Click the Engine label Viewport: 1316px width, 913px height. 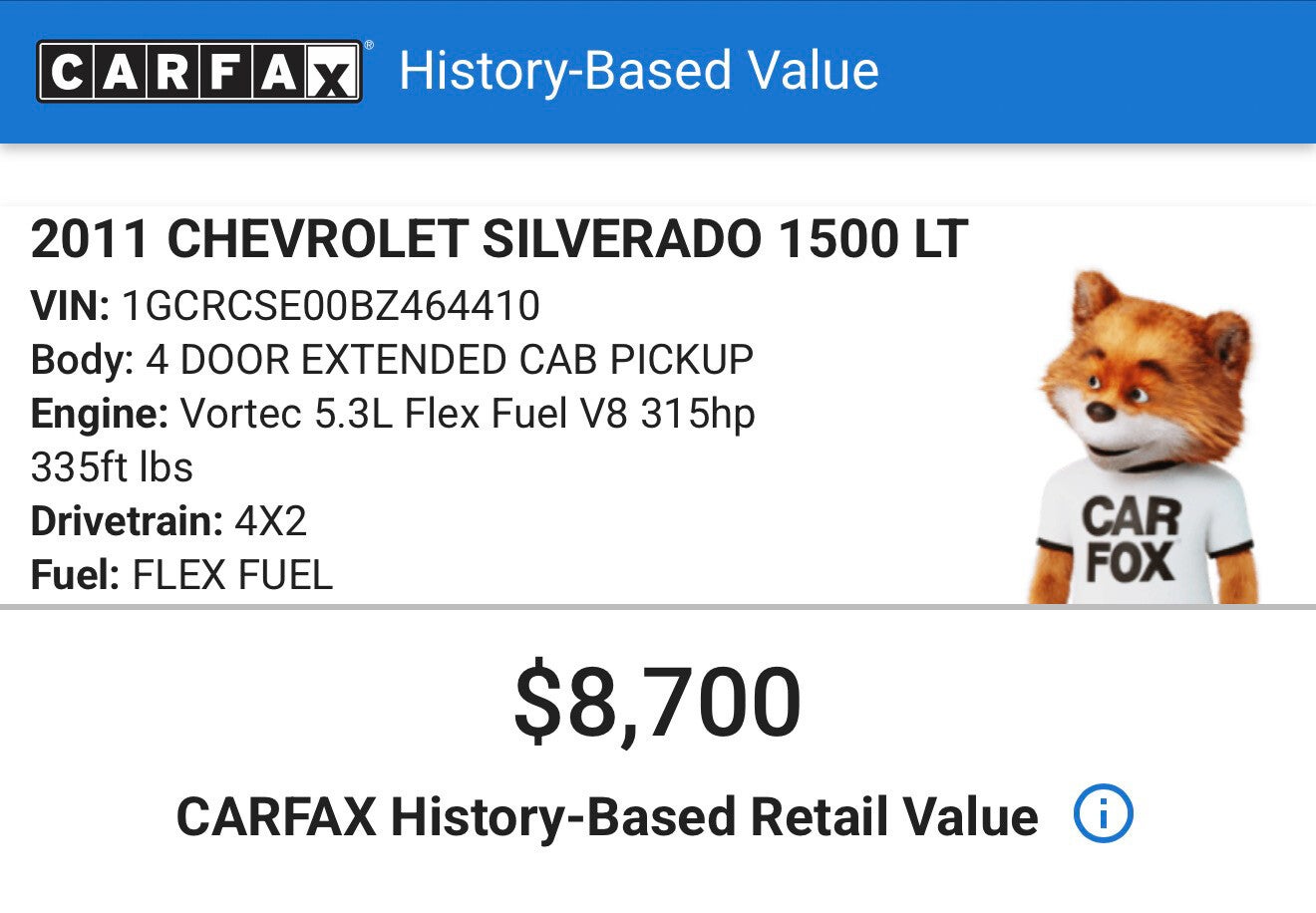click(x=100, y=414)
